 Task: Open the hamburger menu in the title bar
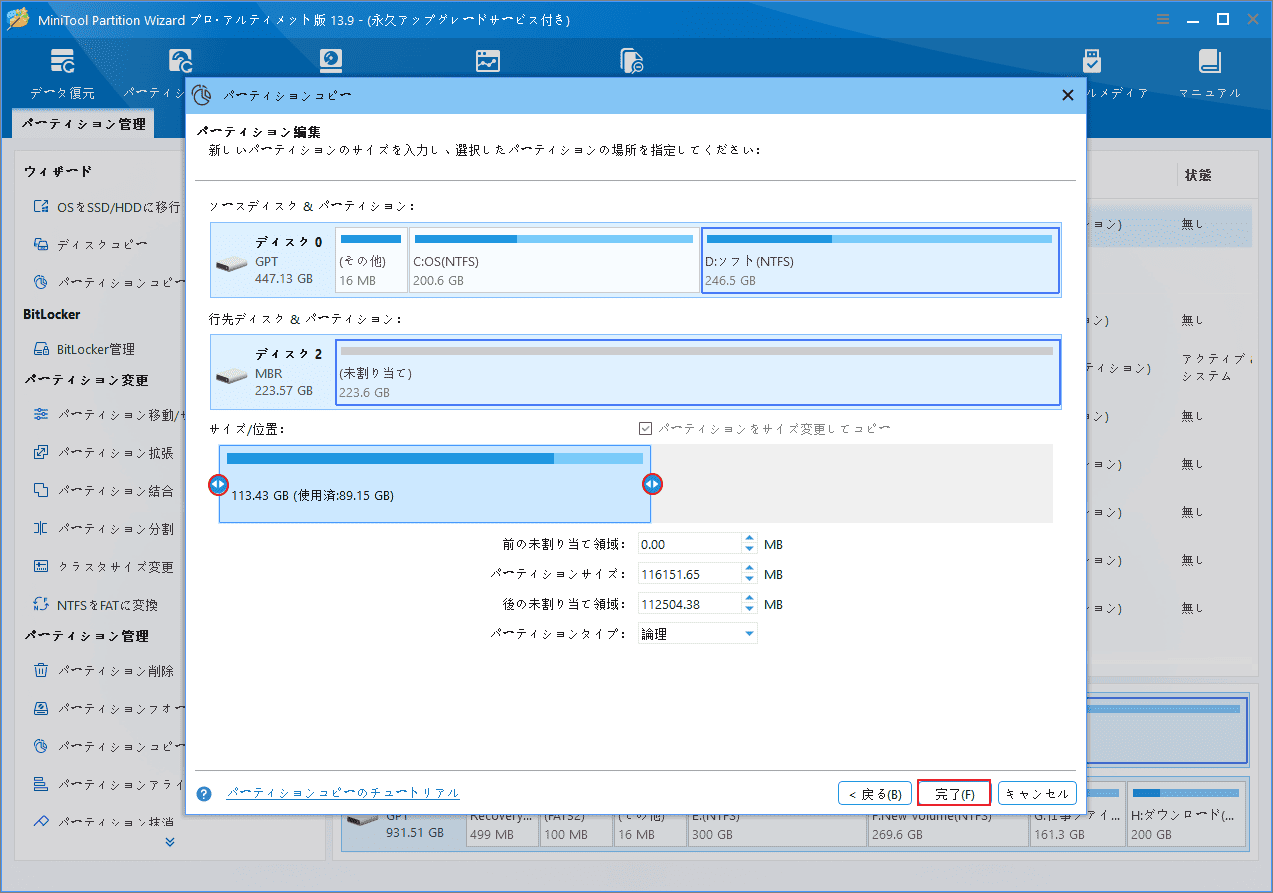point(1162,19)
